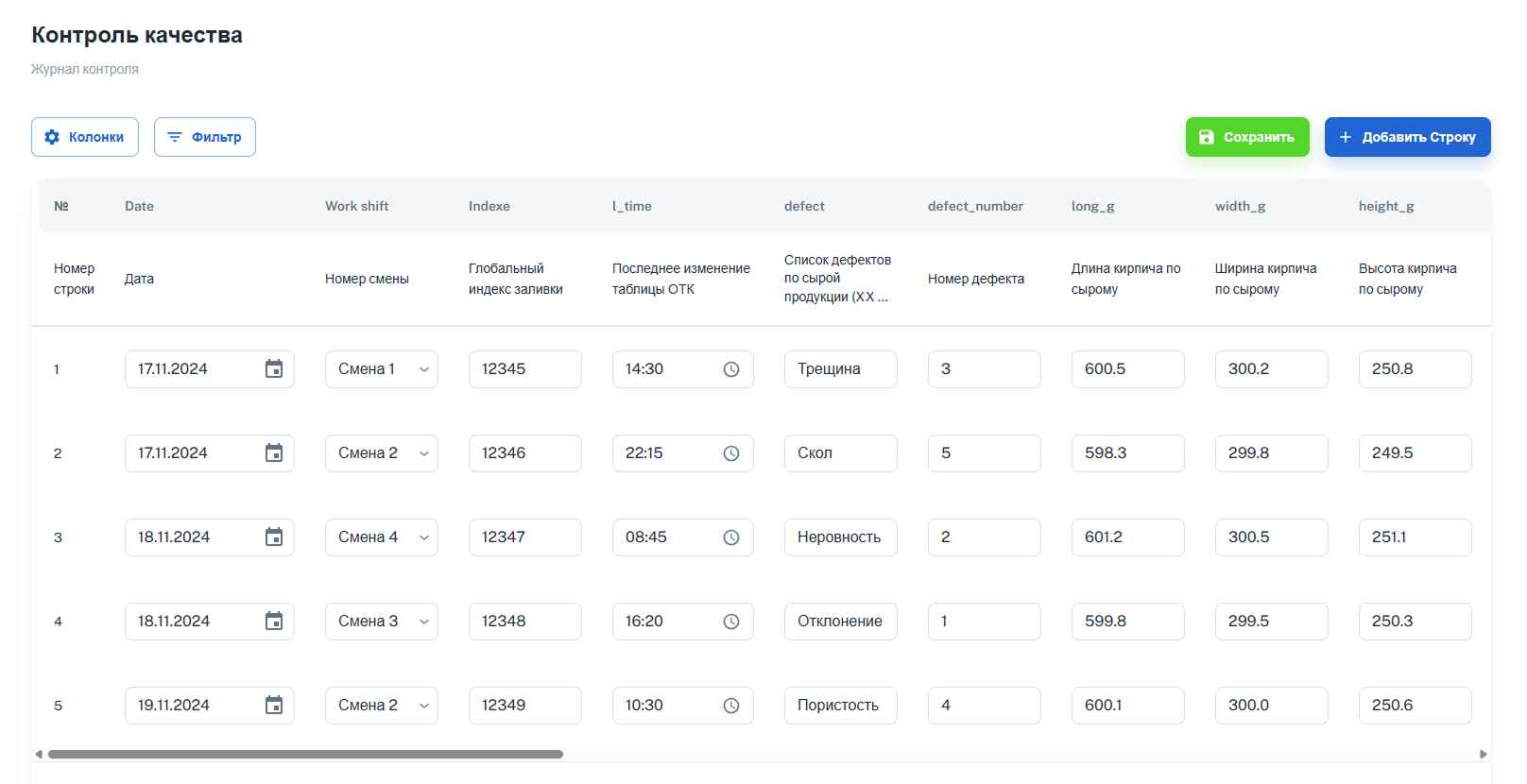Image resolution: width=1527 pixels, height=784 pixels.
Task: Open clock picker for 14:30 time
Action: (731, 369)
